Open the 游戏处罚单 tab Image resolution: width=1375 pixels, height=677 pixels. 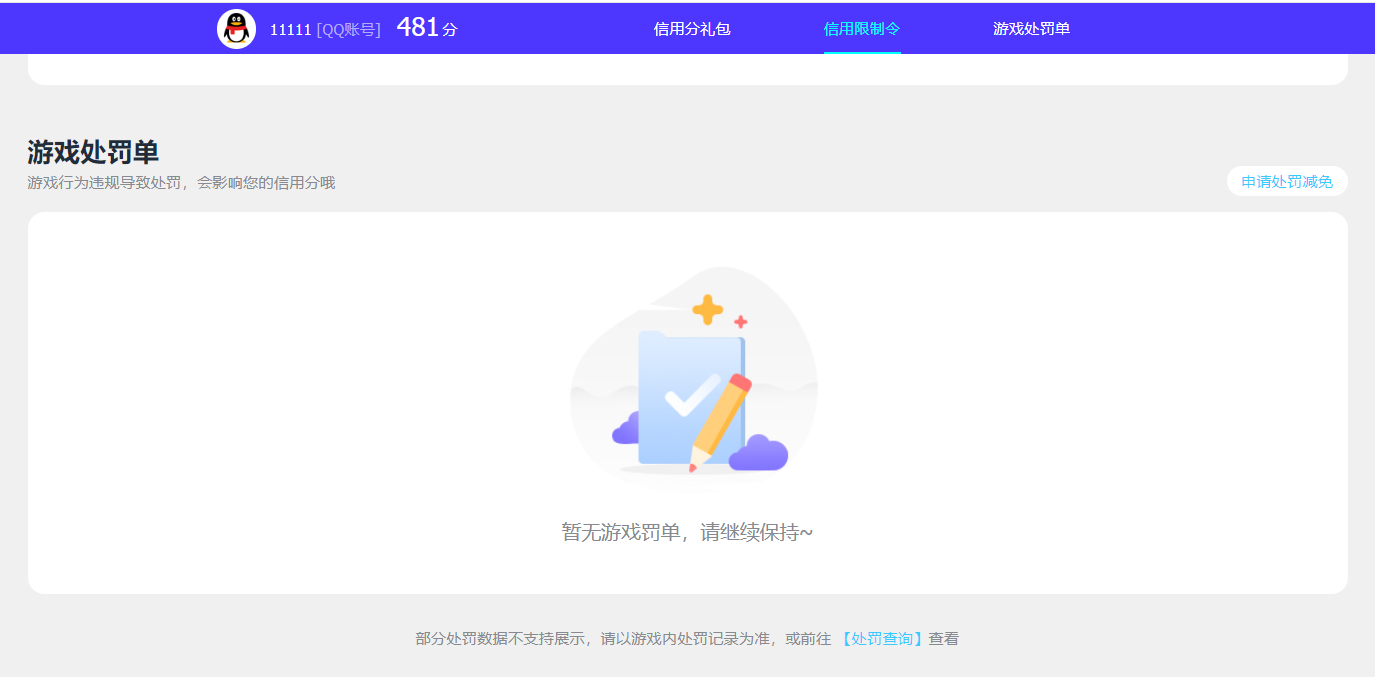[1031, 28]
